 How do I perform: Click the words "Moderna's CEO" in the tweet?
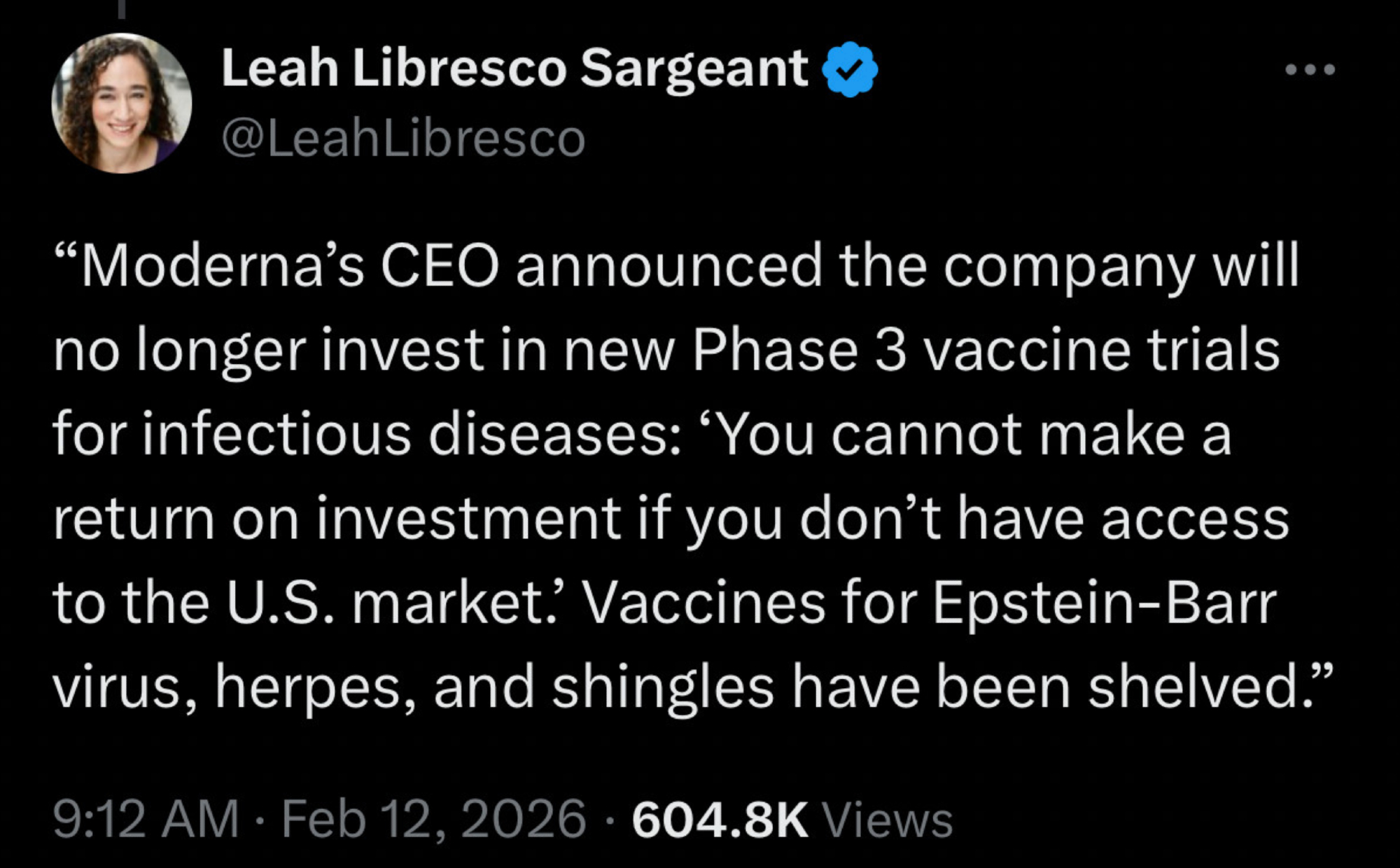290,266
